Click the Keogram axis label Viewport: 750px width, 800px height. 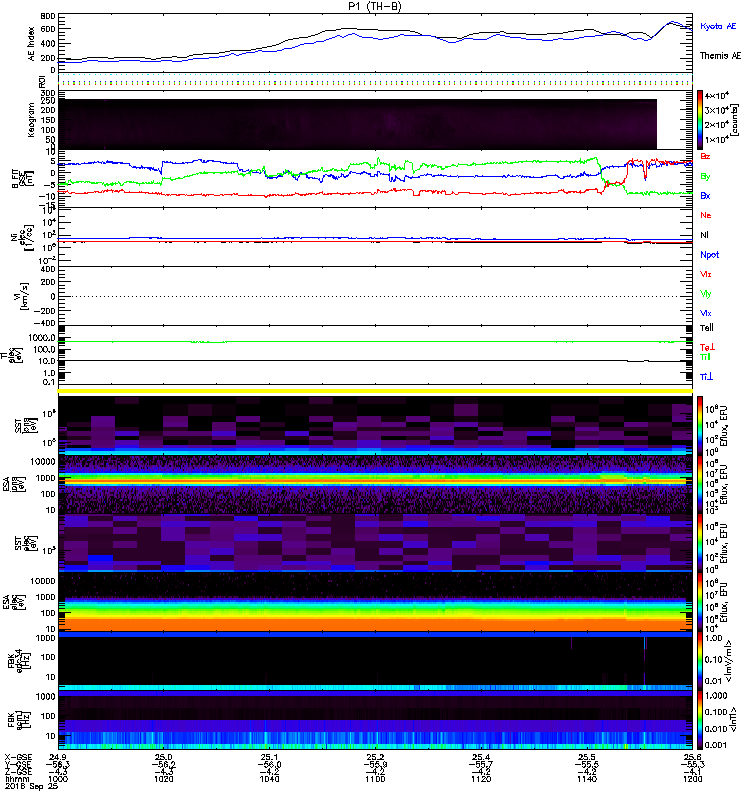pyautogui.click(x=31, y=119)
